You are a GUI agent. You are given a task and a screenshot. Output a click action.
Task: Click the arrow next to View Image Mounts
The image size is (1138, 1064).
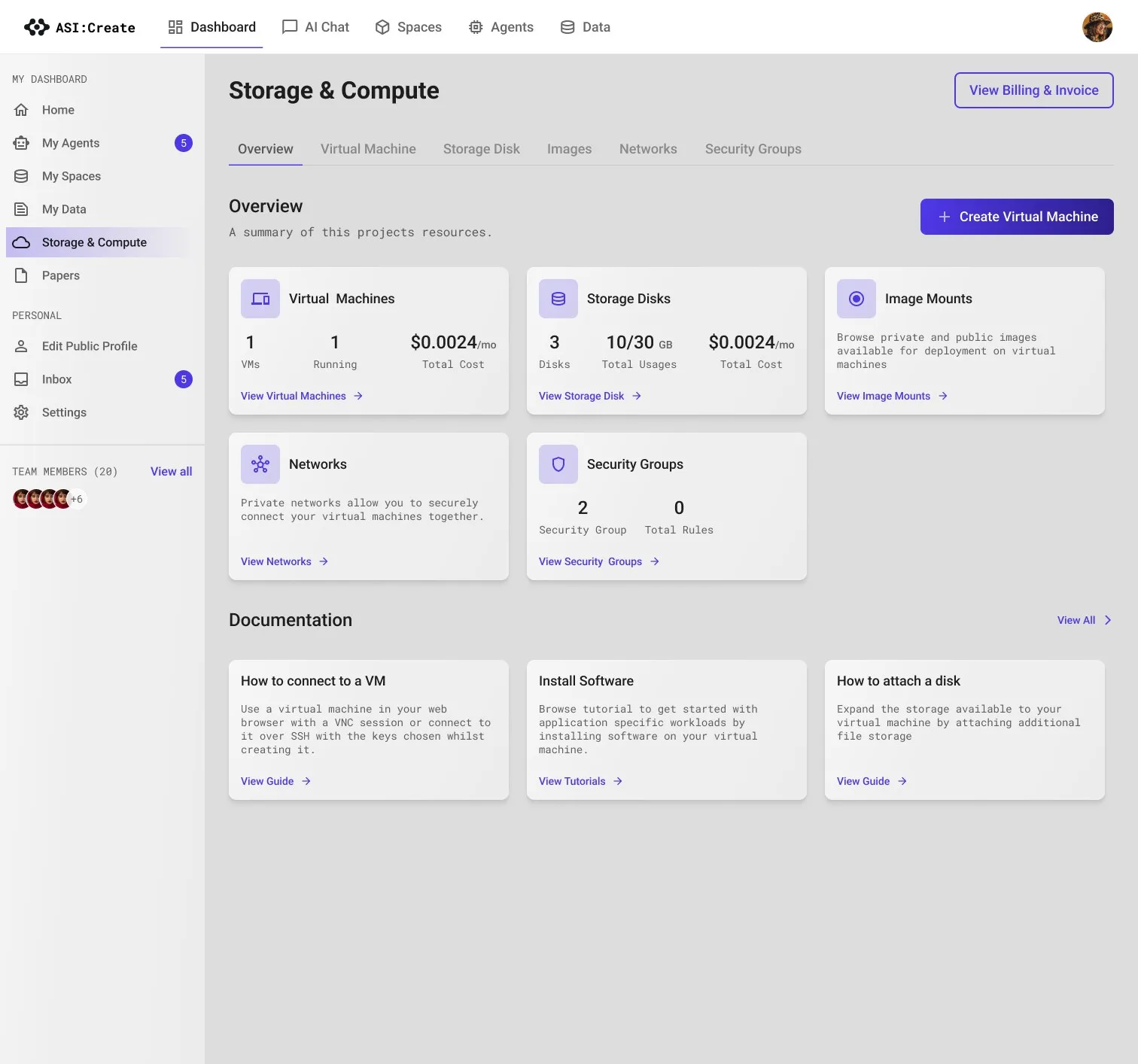(943, 396)
